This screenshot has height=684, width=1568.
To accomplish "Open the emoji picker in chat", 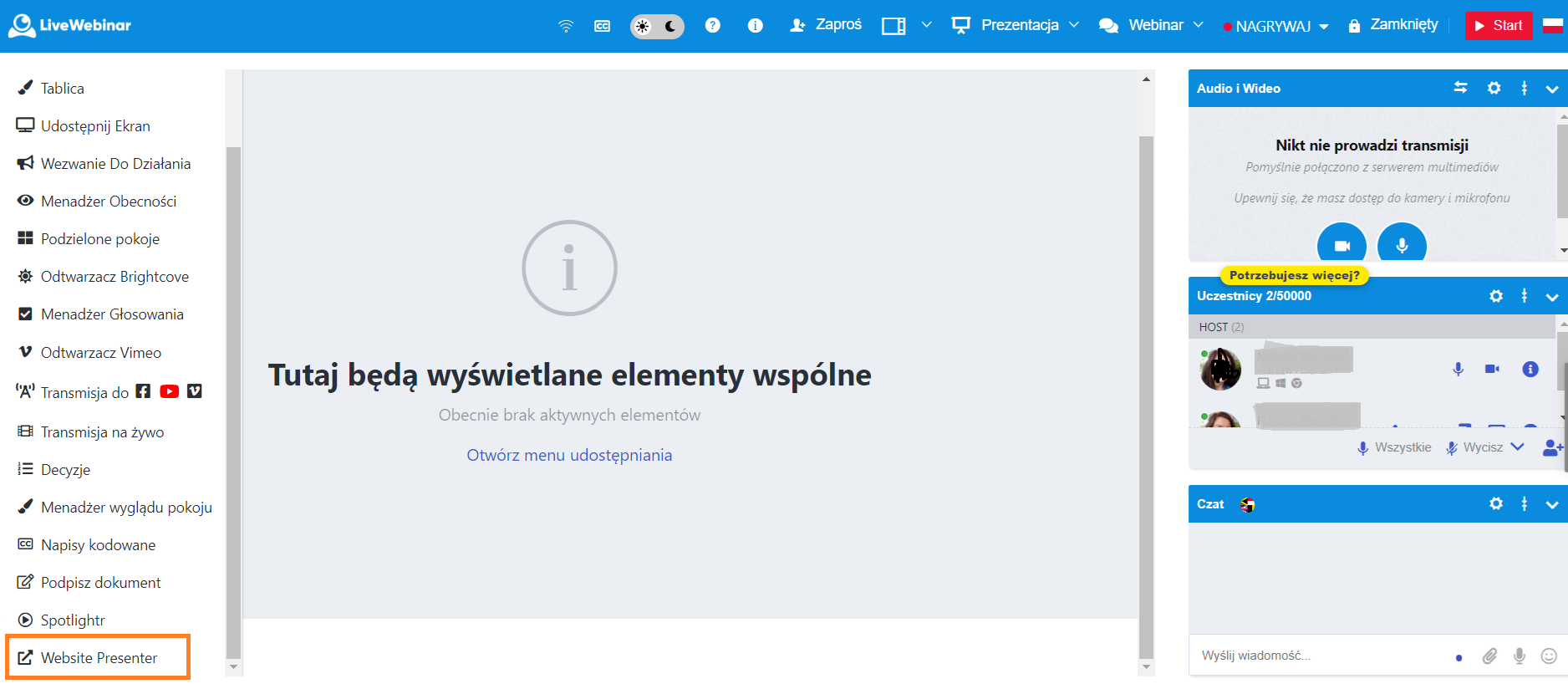I will point(1549,656).
